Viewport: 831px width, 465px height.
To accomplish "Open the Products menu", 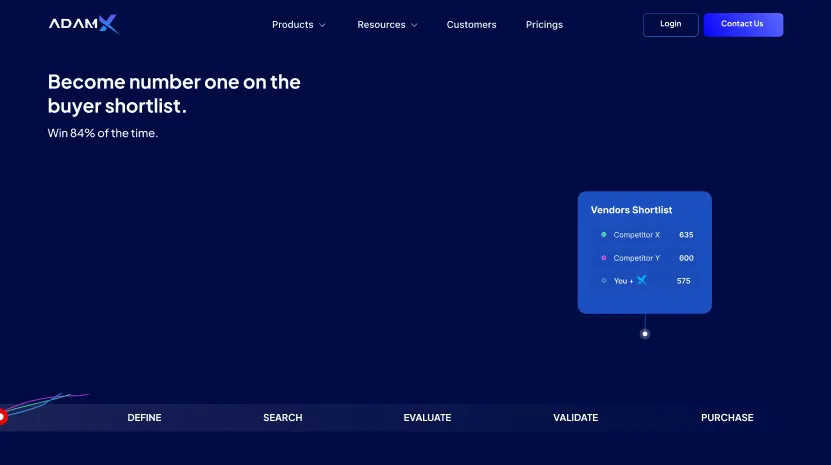I will 293,25.
